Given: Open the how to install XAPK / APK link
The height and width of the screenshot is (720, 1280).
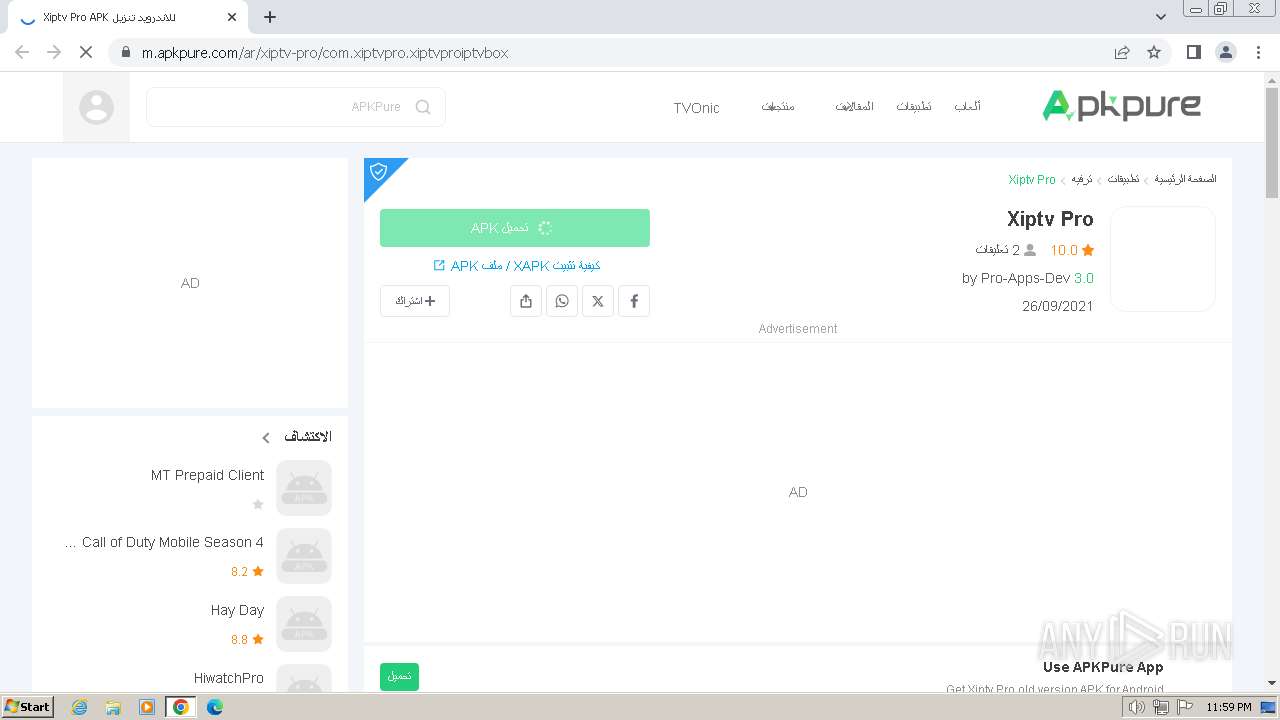Looking at the screenshot, I should click(x=516, y=266).
